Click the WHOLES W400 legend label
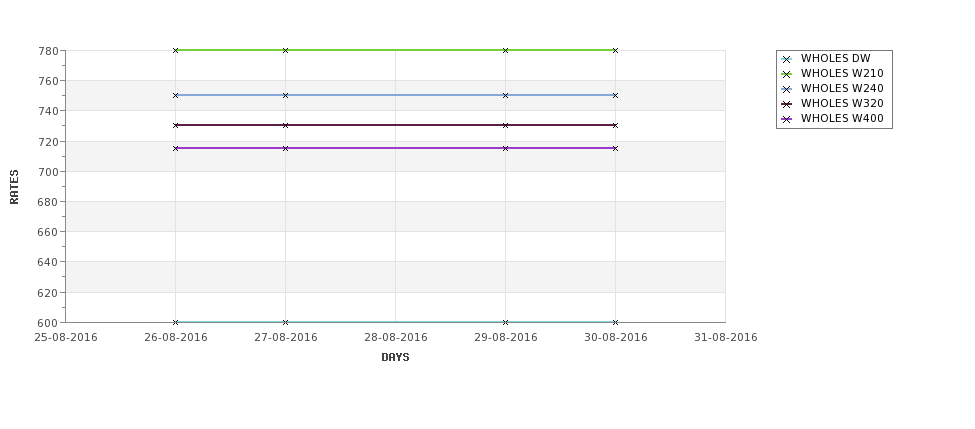975x429 pixels. point(842,118)
